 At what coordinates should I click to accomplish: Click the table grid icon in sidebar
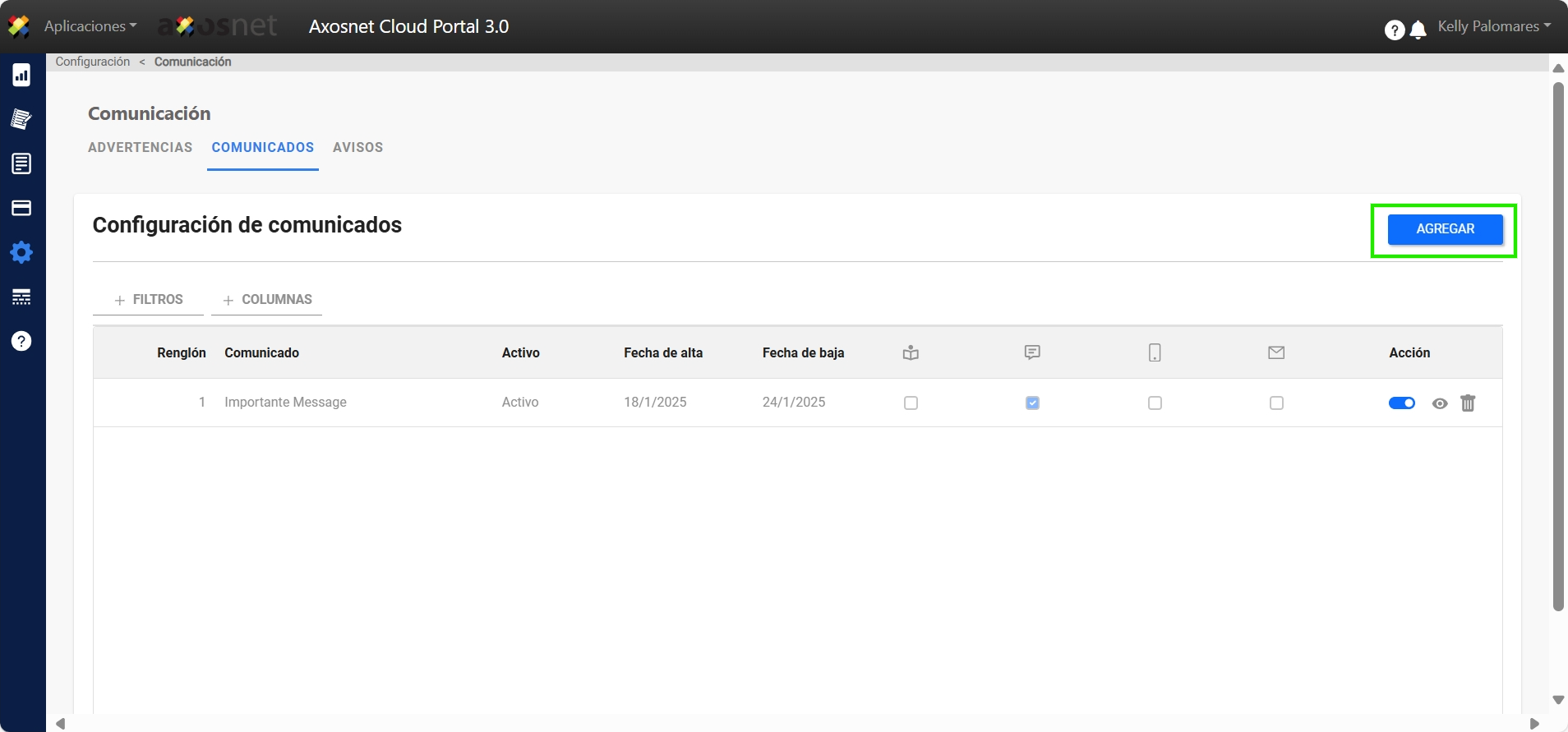(21, 297)
